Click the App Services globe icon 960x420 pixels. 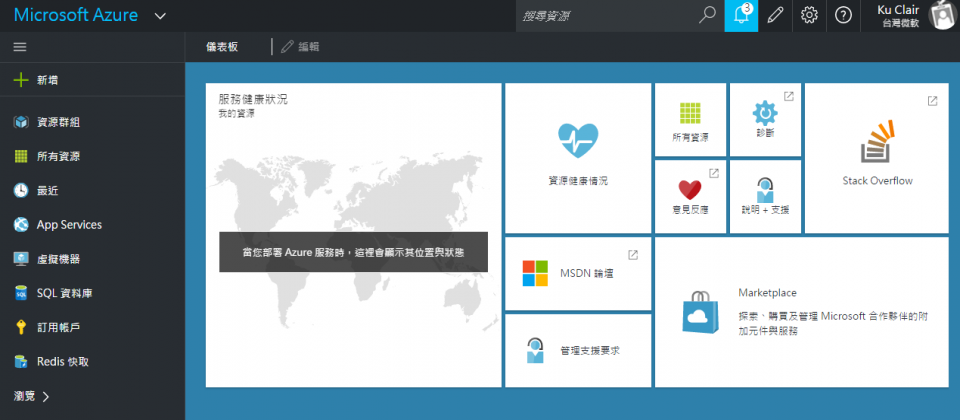click(x=21, y=225)
